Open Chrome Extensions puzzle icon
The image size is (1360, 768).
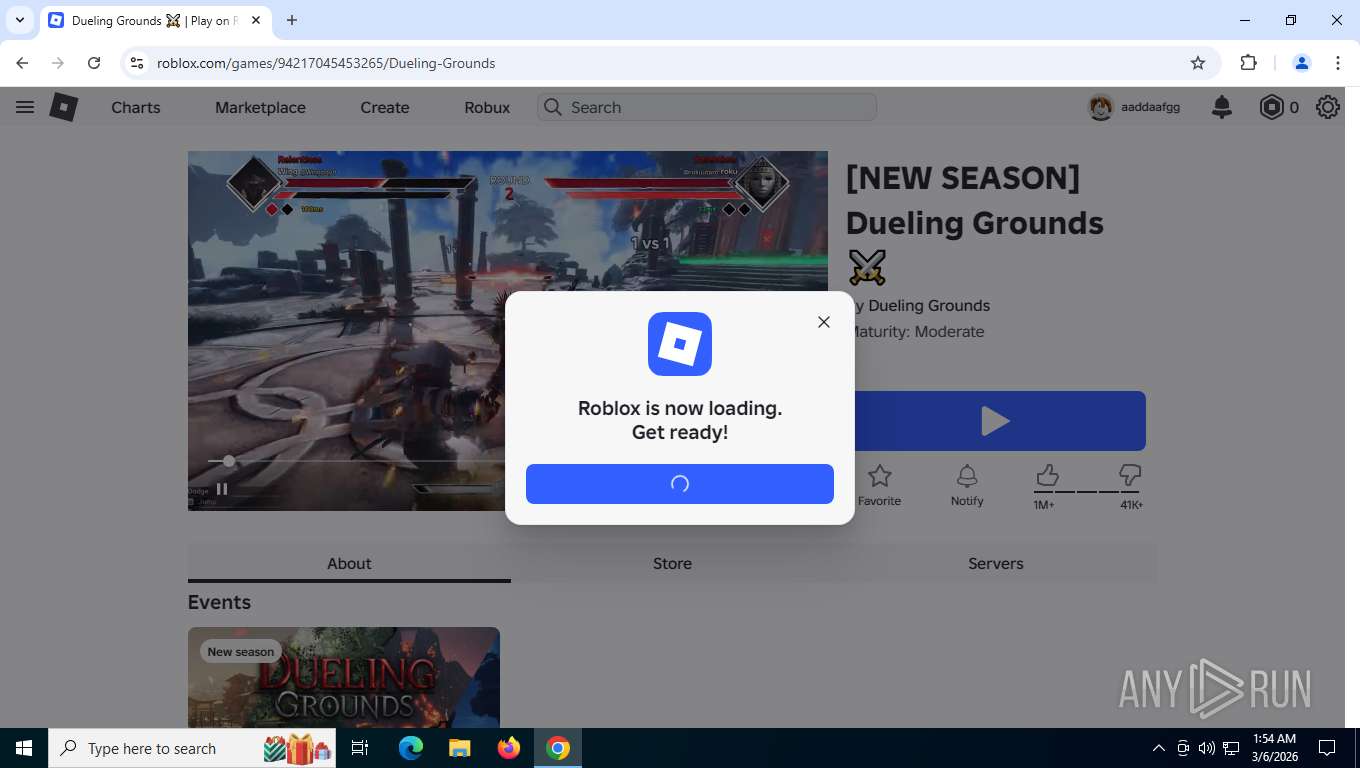1248,63
